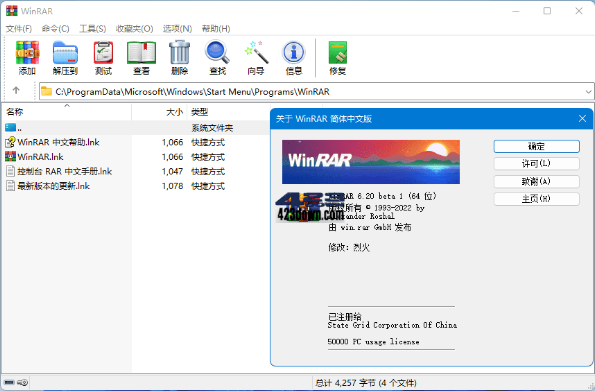The width and height of the screenshot is (595, 391).
Task: Click the document icon of 控制台 RAR 中文手册.lnk
Action: [x=11, y=171]
